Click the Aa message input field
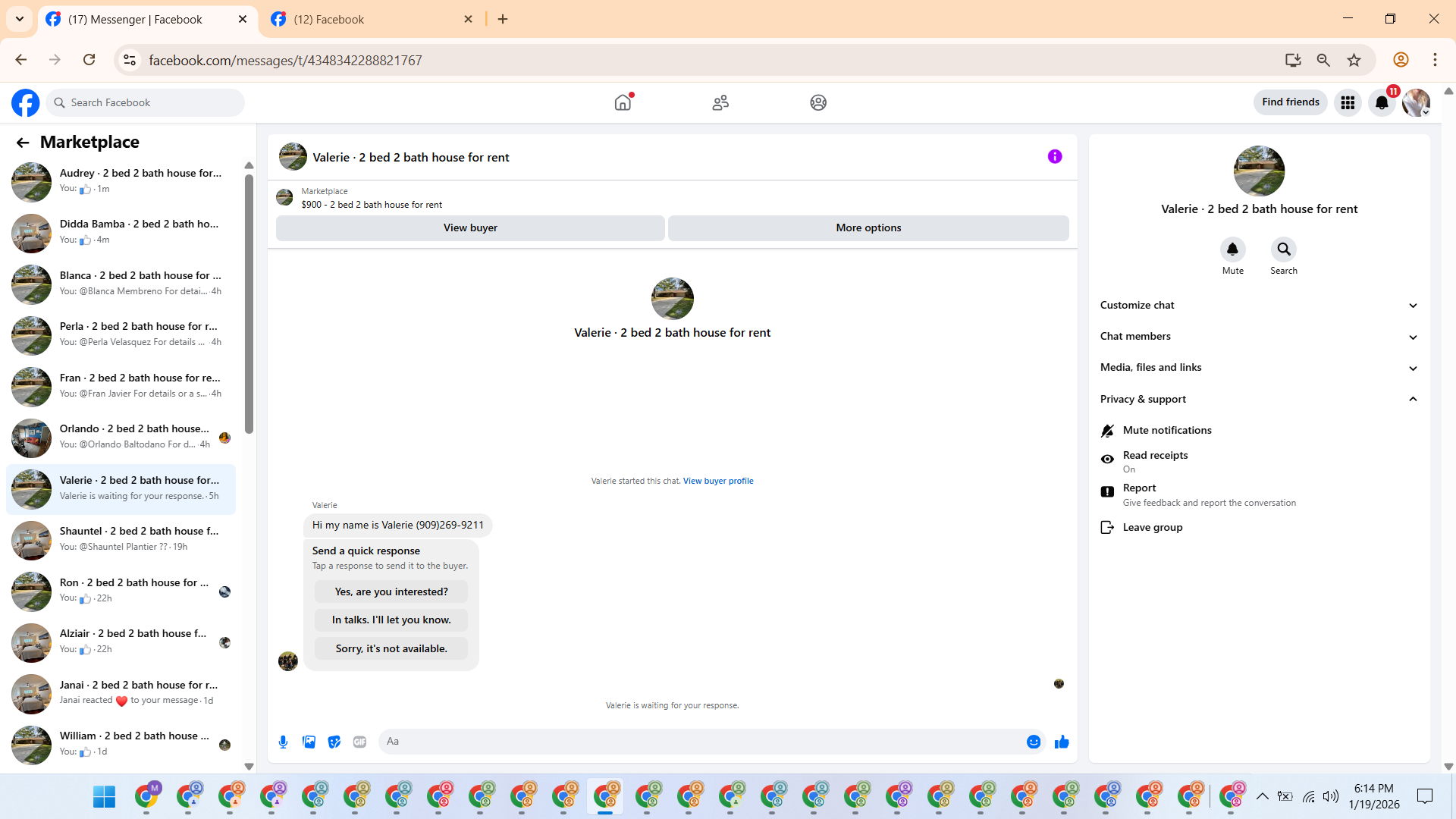This screenshot has width=1456, height=819. click(701, 742)
